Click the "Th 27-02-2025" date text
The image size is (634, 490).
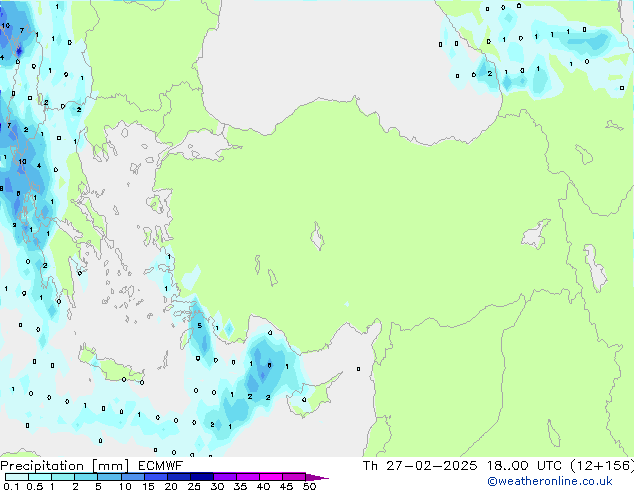coord(420,466)
